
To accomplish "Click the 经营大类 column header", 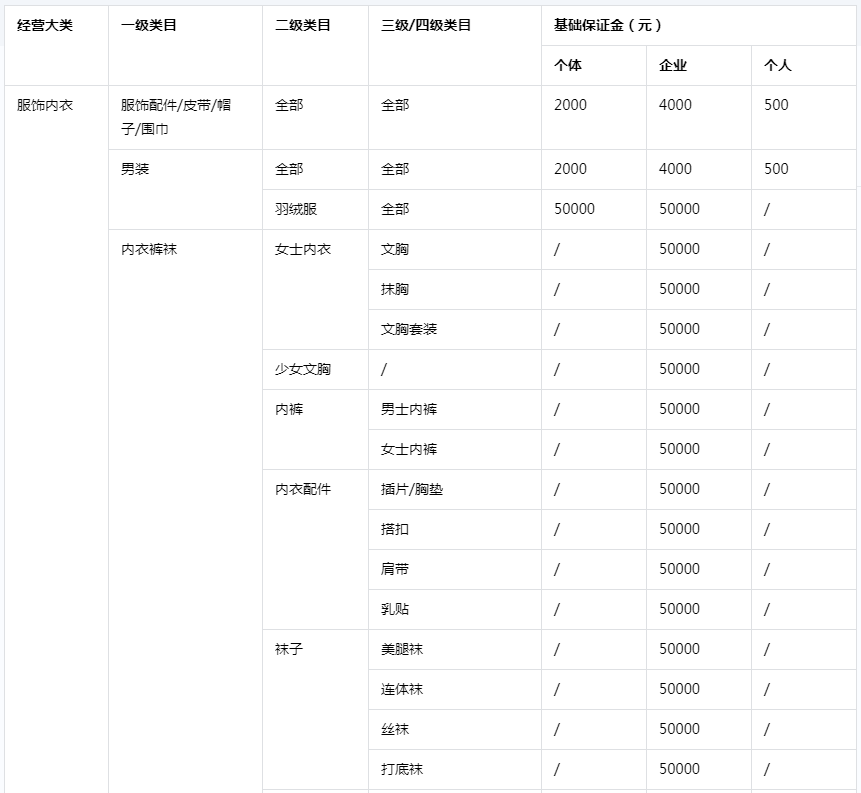I will tap(45, 25).
